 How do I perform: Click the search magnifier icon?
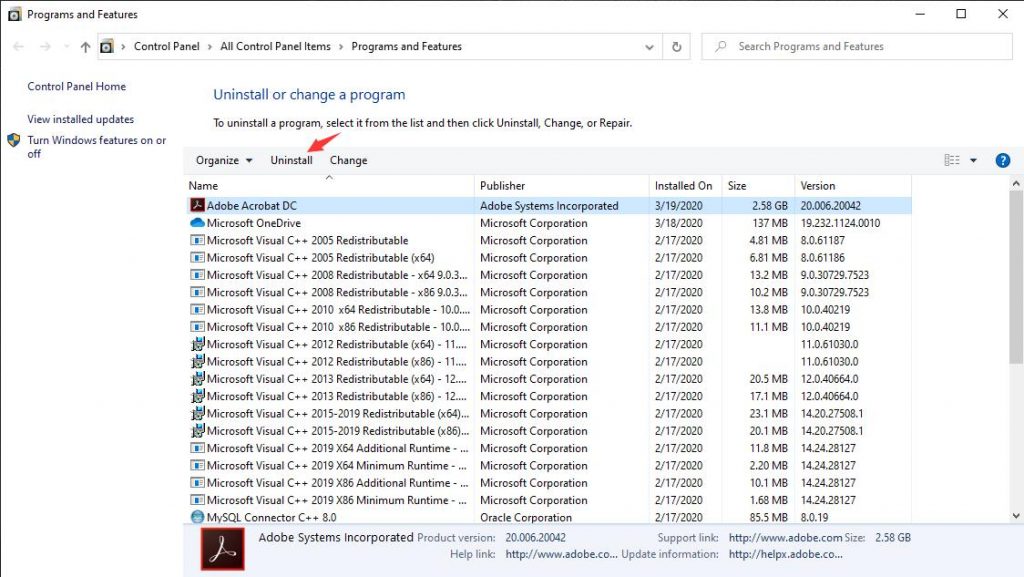click(721, 46)
